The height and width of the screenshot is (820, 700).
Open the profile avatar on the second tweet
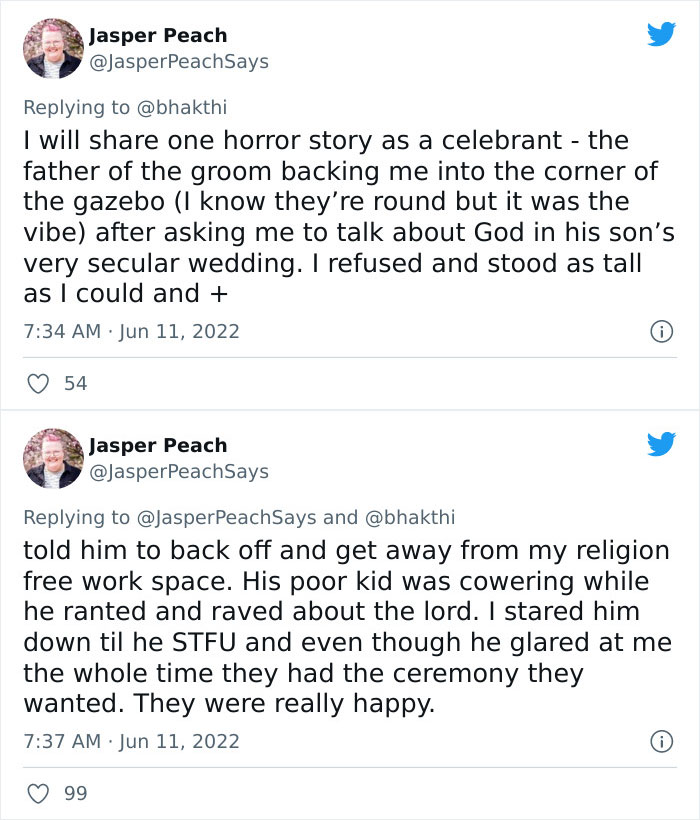coord(52,458)
